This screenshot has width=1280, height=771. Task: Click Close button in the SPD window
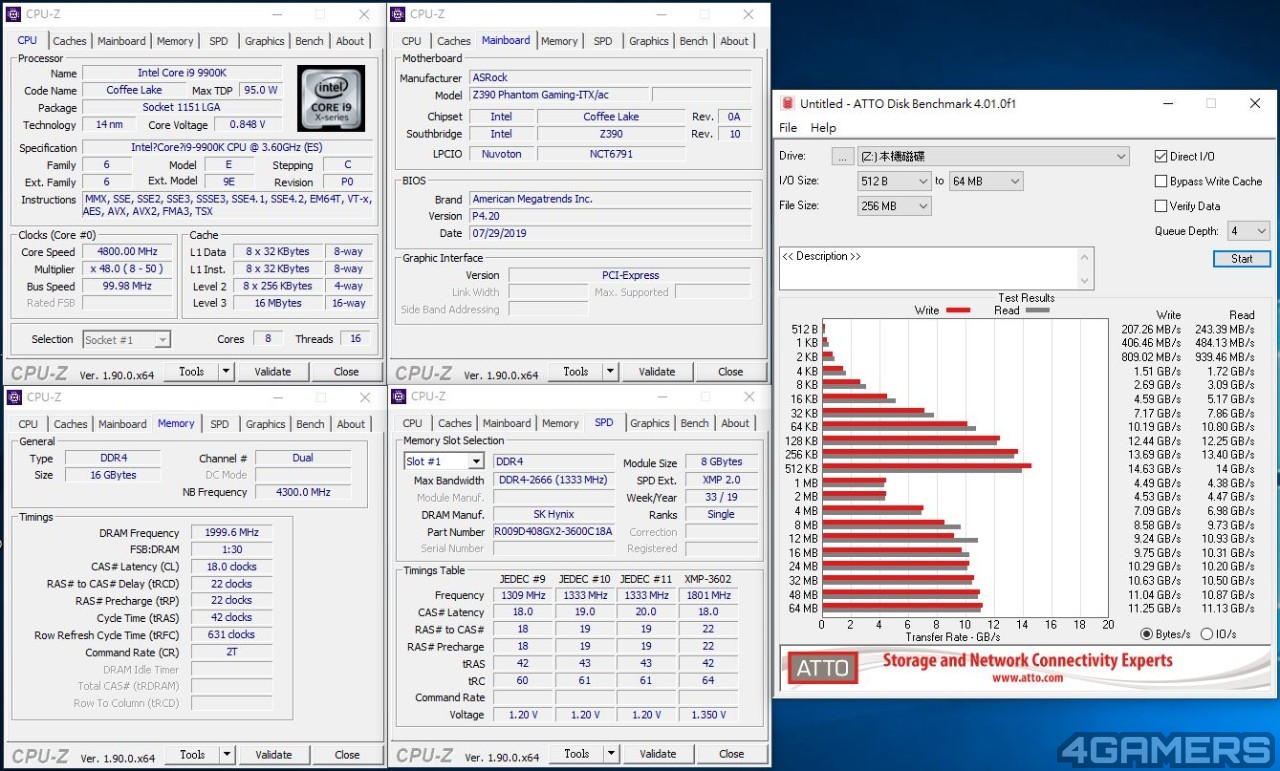coord(732,754)
